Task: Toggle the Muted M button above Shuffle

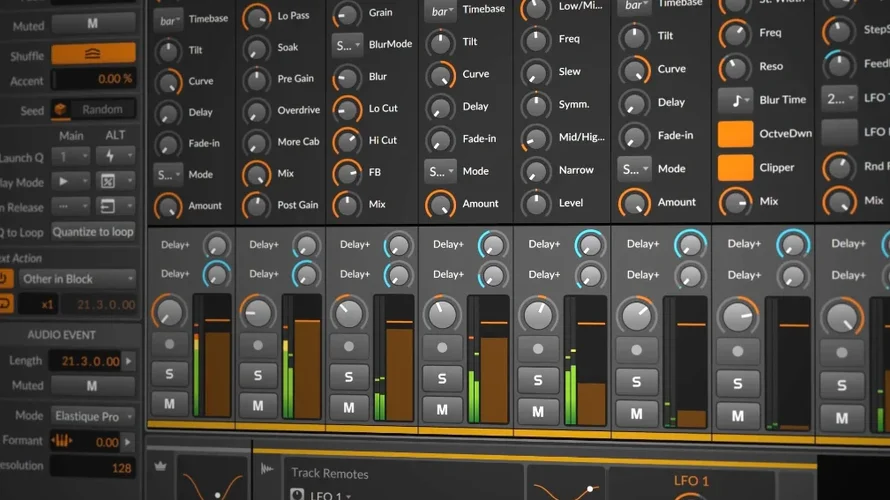Action: pos(93,24)
